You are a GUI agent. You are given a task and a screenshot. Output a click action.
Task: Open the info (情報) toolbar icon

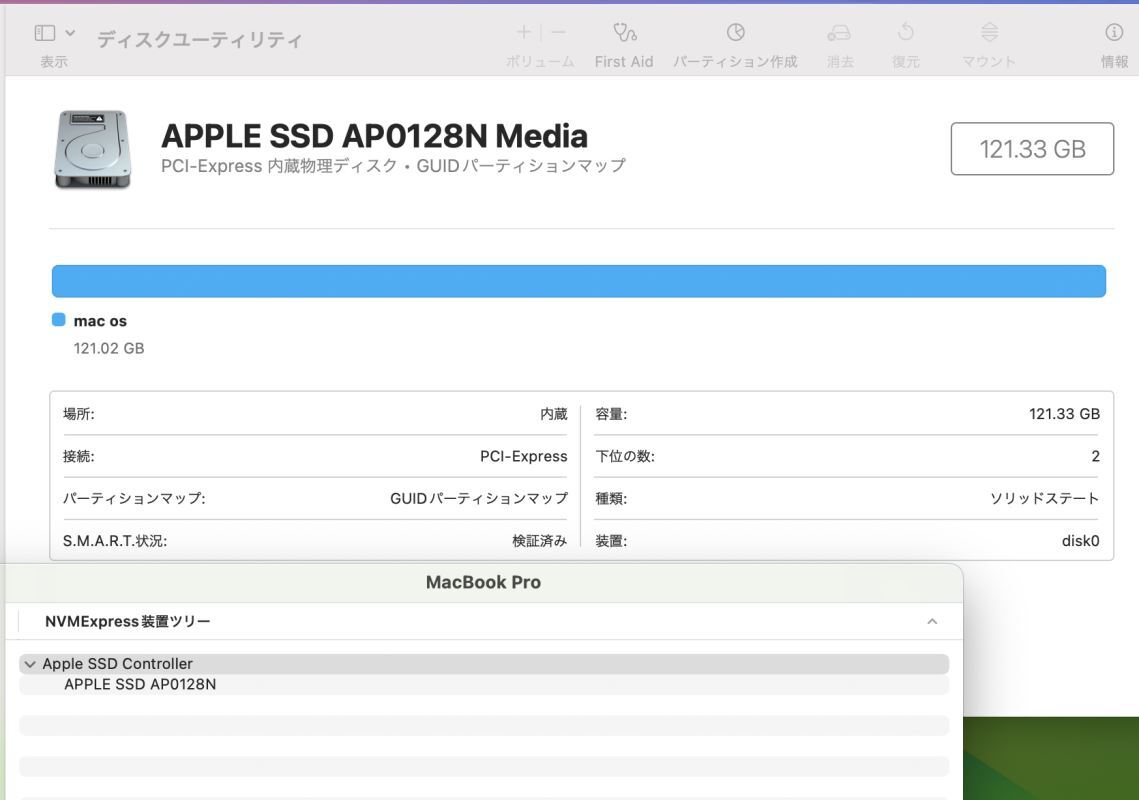(1114, 32)
